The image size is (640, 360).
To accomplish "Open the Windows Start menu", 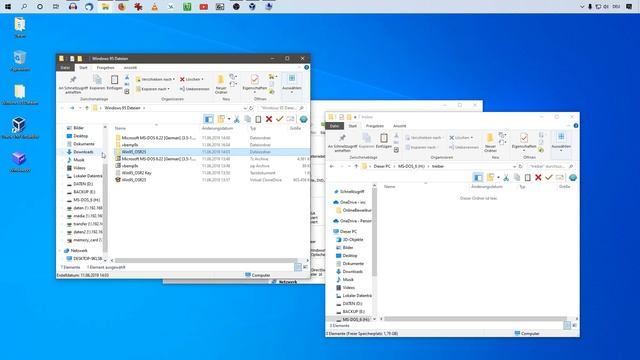I will 8,7.
